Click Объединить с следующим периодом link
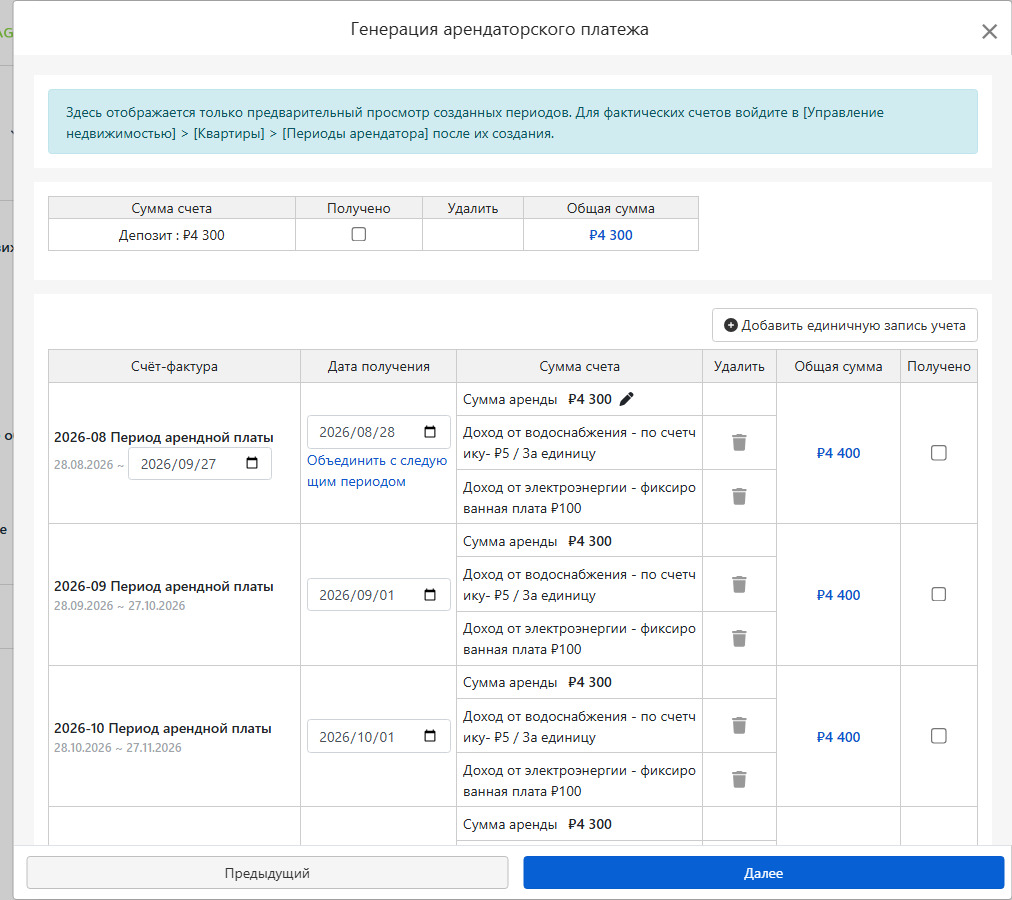 tap(377, 471)
